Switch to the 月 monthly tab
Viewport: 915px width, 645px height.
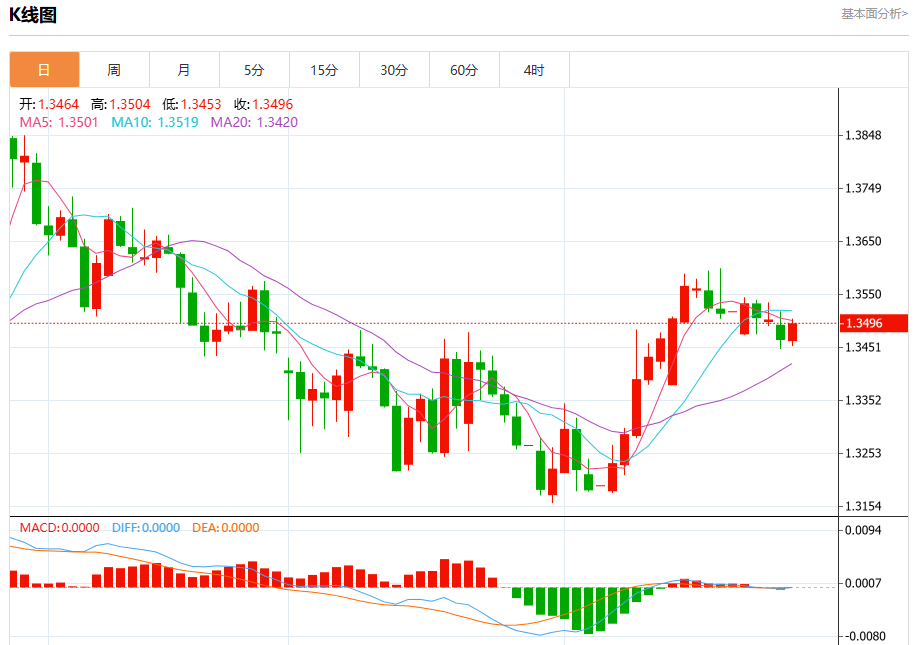184,70
